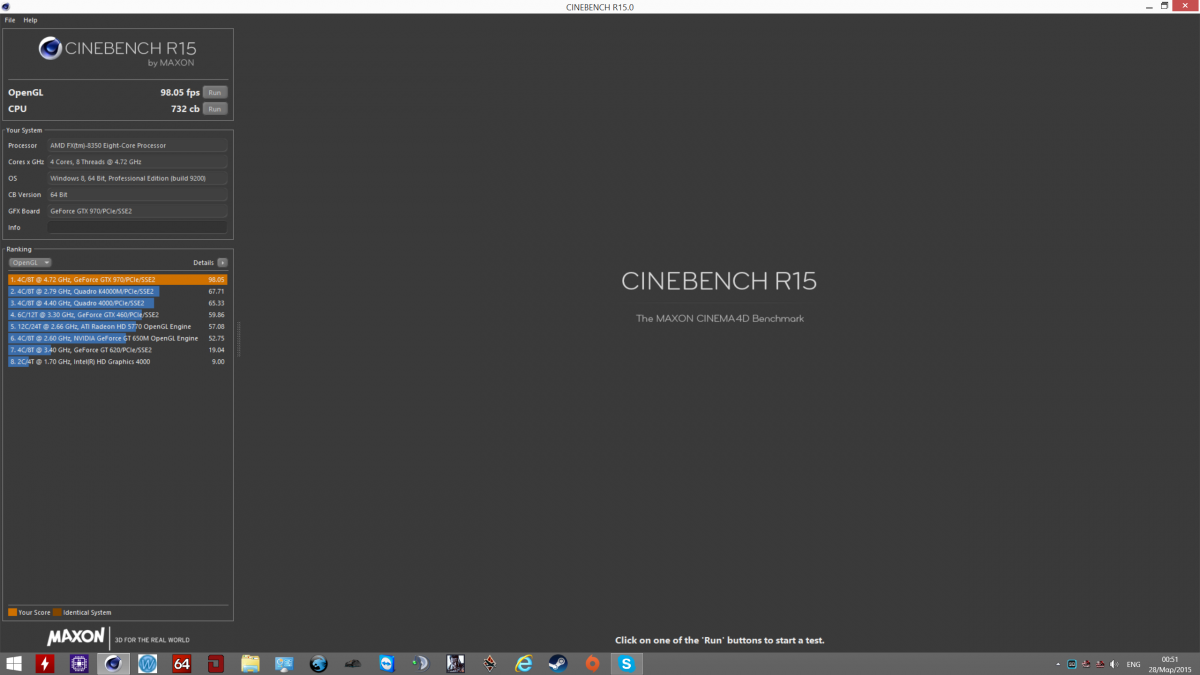Click the teal-bordered system tray icon
Screen dimensions: 1200x675
[x=1072, y=664]
